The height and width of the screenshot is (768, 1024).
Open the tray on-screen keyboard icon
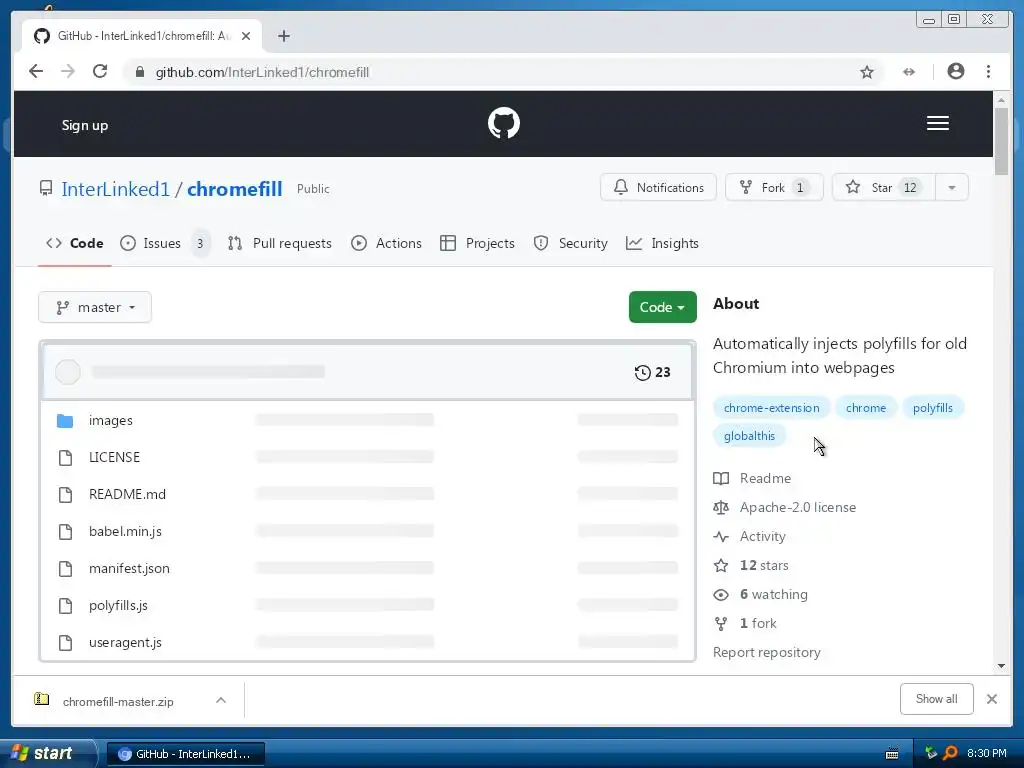(892, 754)
